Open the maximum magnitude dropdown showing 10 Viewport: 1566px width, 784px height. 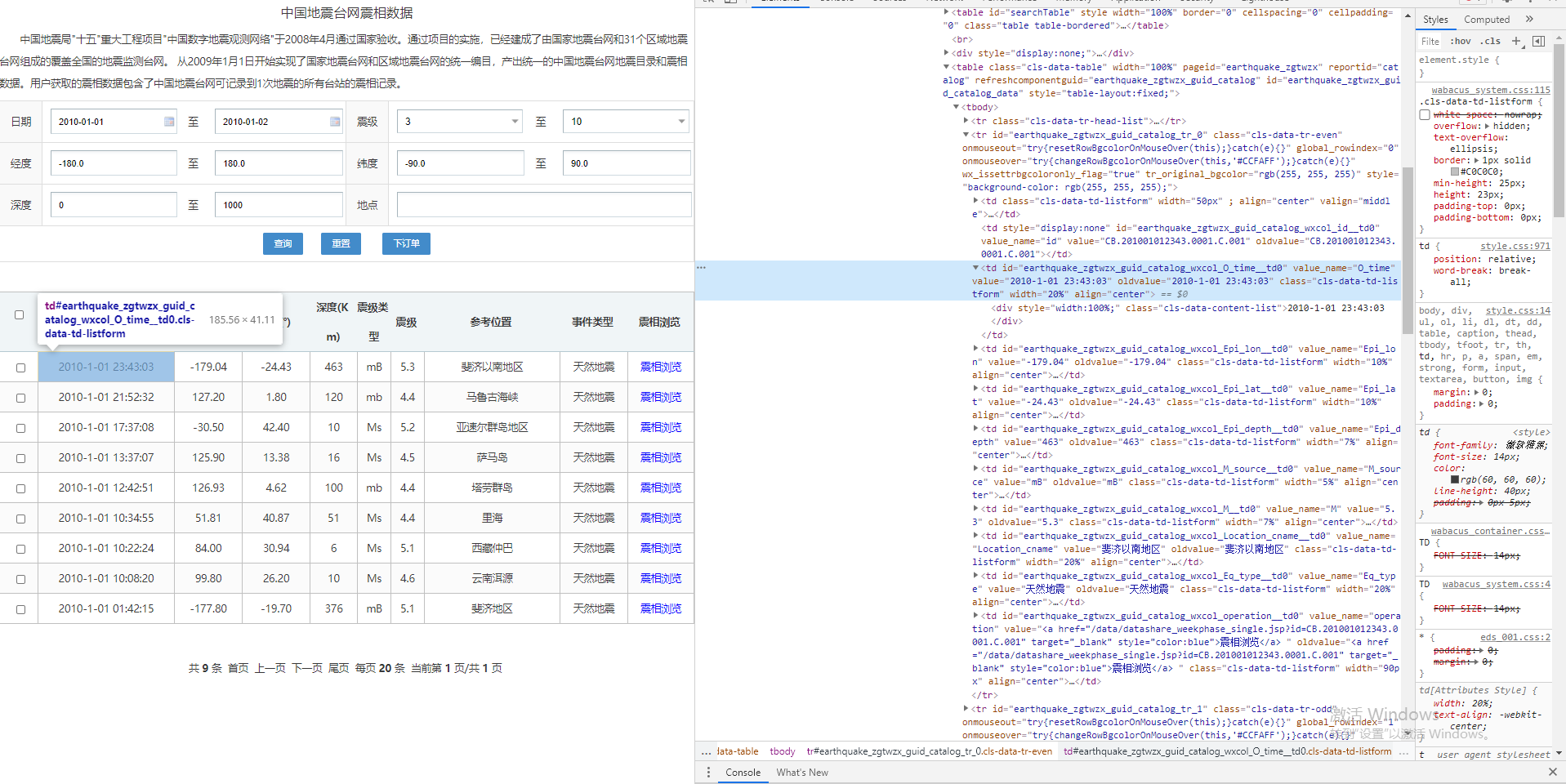click(626, 122)
